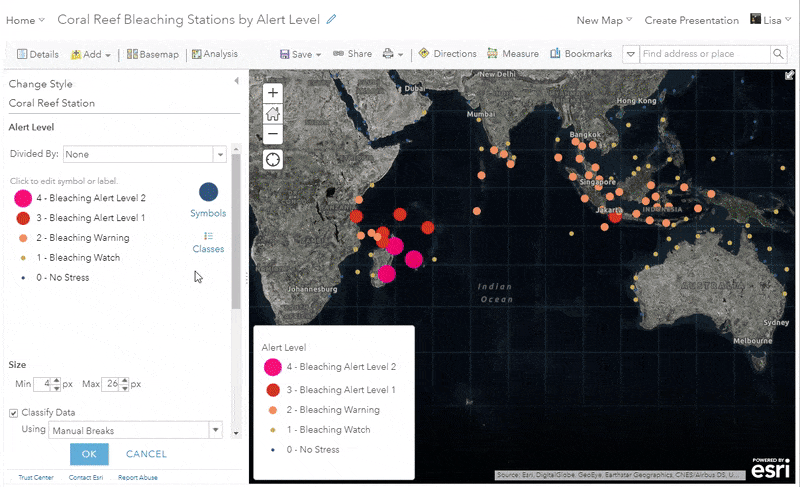Viewport: 800px width, 487px height.
Task: Return map to default home extent
Action: coord(272,113)
